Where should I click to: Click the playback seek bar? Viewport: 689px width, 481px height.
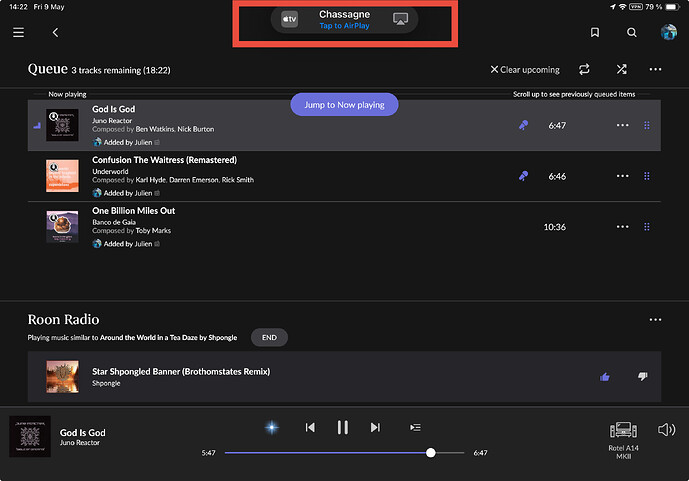coord(344,453)
